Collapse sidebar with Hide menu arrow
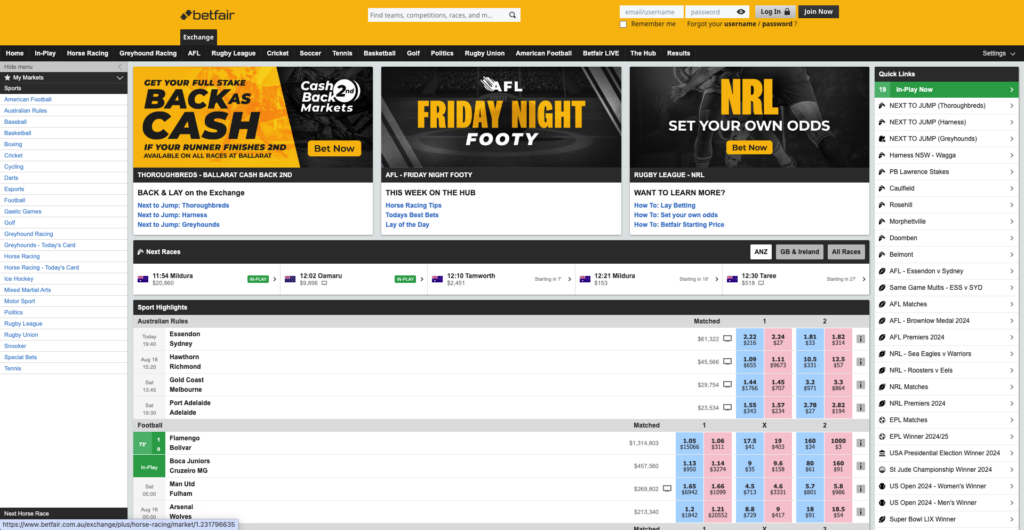The height and width of the screenshot is (530, 1024). click(120, 66)
